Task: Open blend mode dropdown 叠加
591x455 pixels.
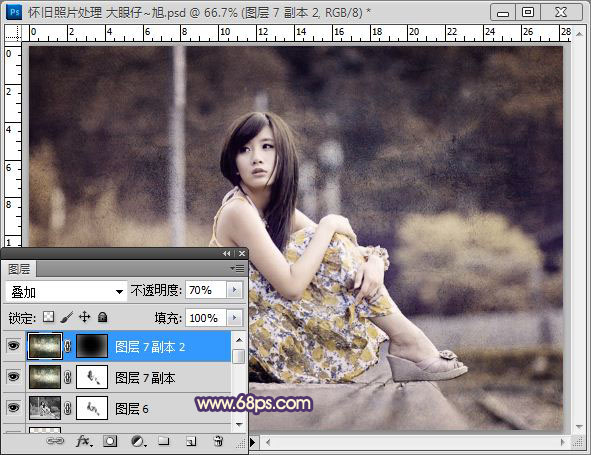Action: click(x=66, y=291)
